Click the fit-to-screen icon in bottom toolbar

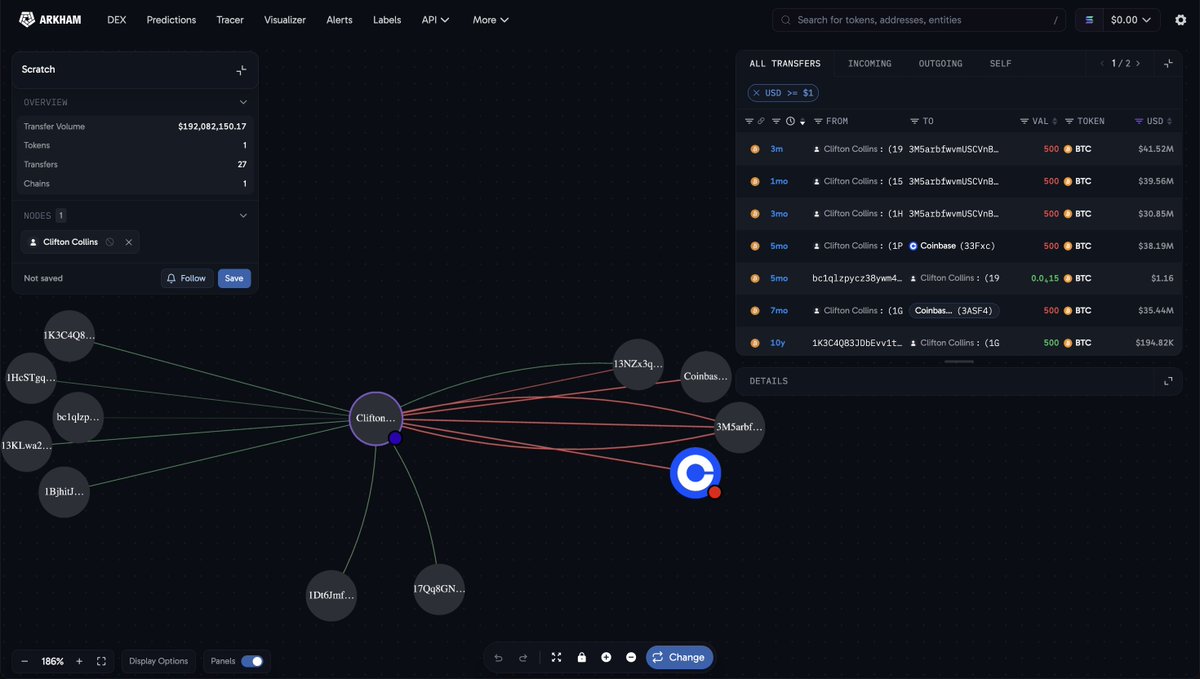tap(556, 657)
